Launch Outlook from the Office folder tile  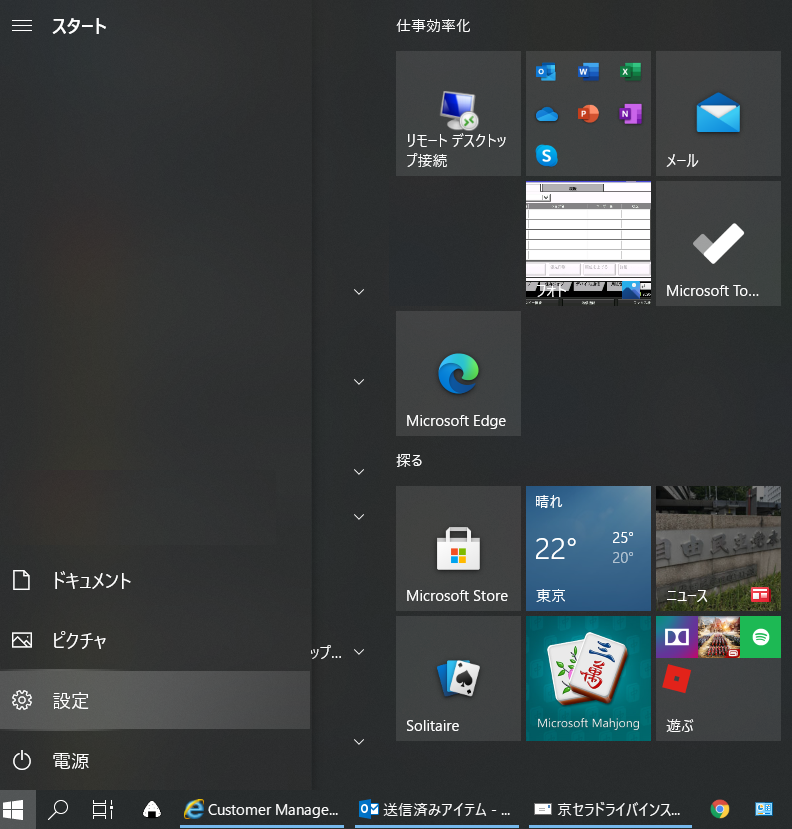click(x=546, y=71)
